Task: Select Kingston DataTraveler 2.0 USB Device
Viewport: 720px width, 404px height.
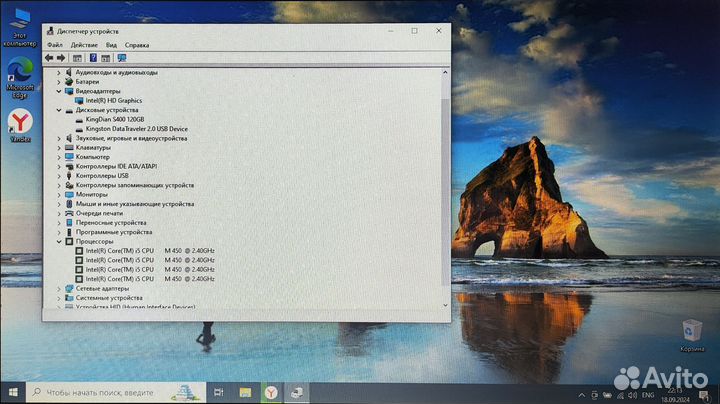Action: 136,129
